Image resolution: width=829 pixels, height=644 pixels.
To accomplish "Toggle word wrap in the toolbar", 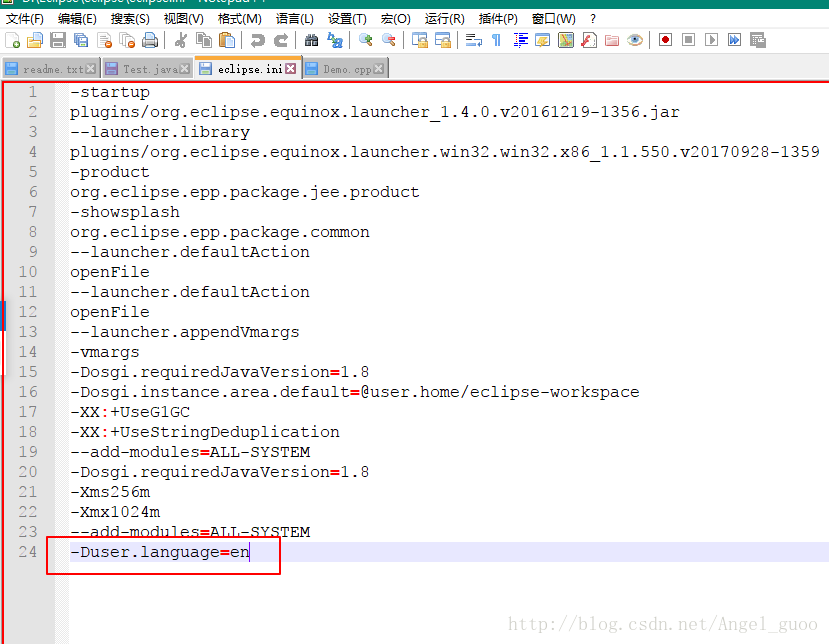I will [474, 40].
